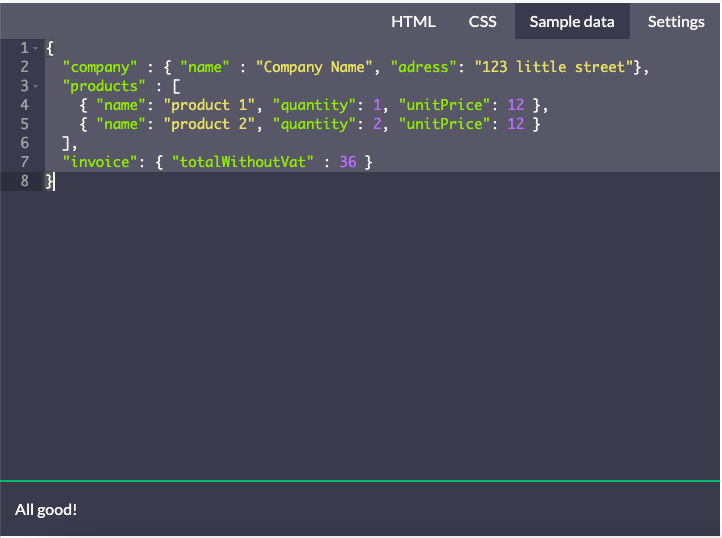Click the "totalWithoutVat" key

243,162
